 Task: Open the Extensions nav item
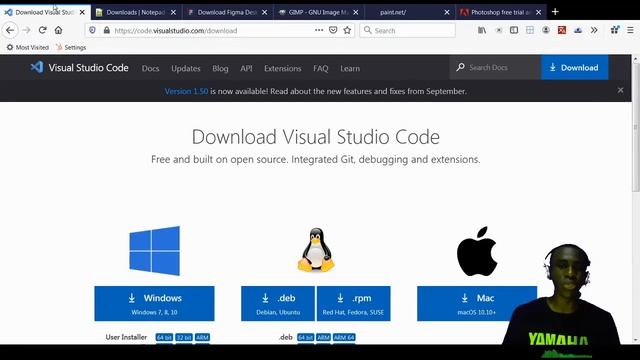point(282,69)
